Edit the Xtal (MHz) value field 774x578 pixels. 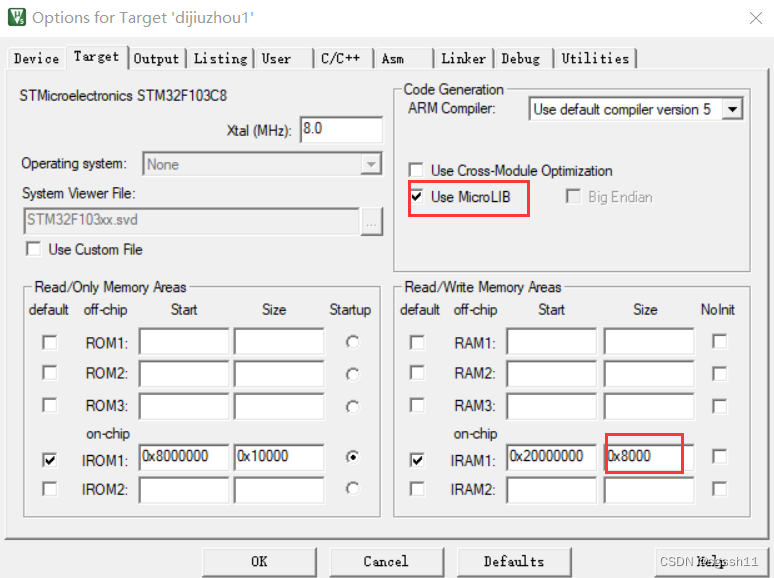[341, 130]
